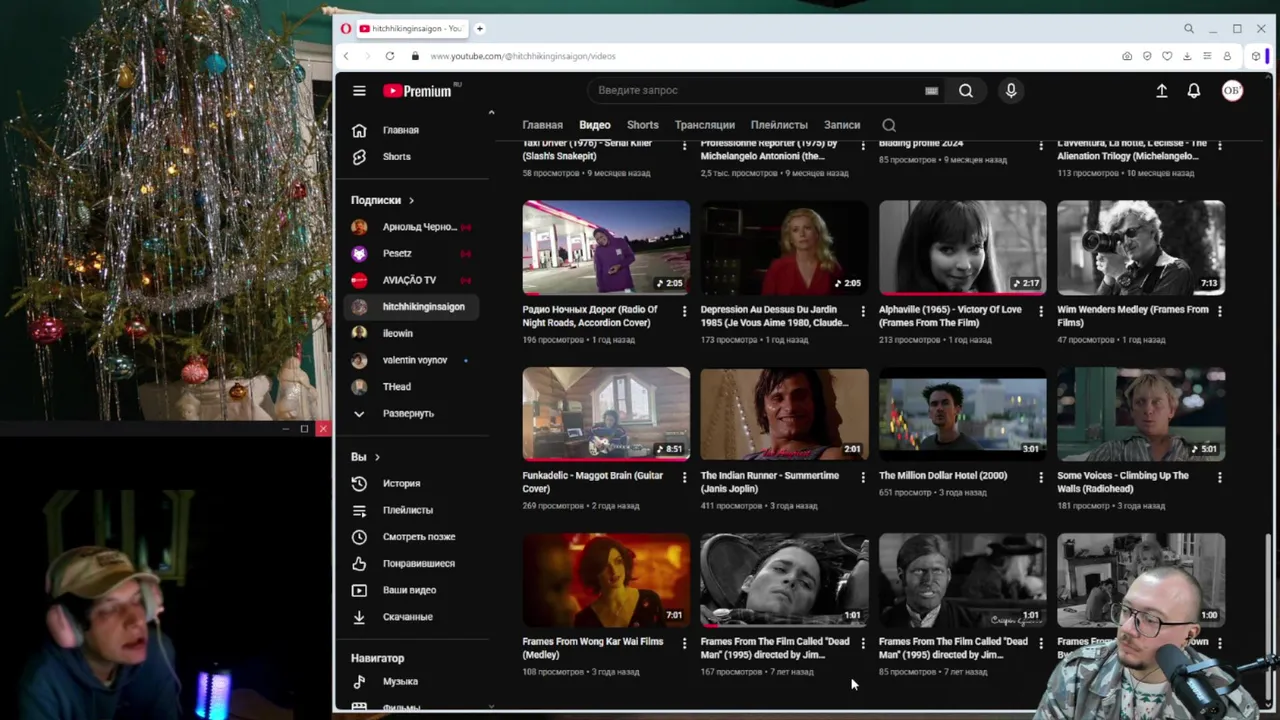Switch to the channel Shorts tab
This screenshot has width=1280, height=720.
[643, 125]
